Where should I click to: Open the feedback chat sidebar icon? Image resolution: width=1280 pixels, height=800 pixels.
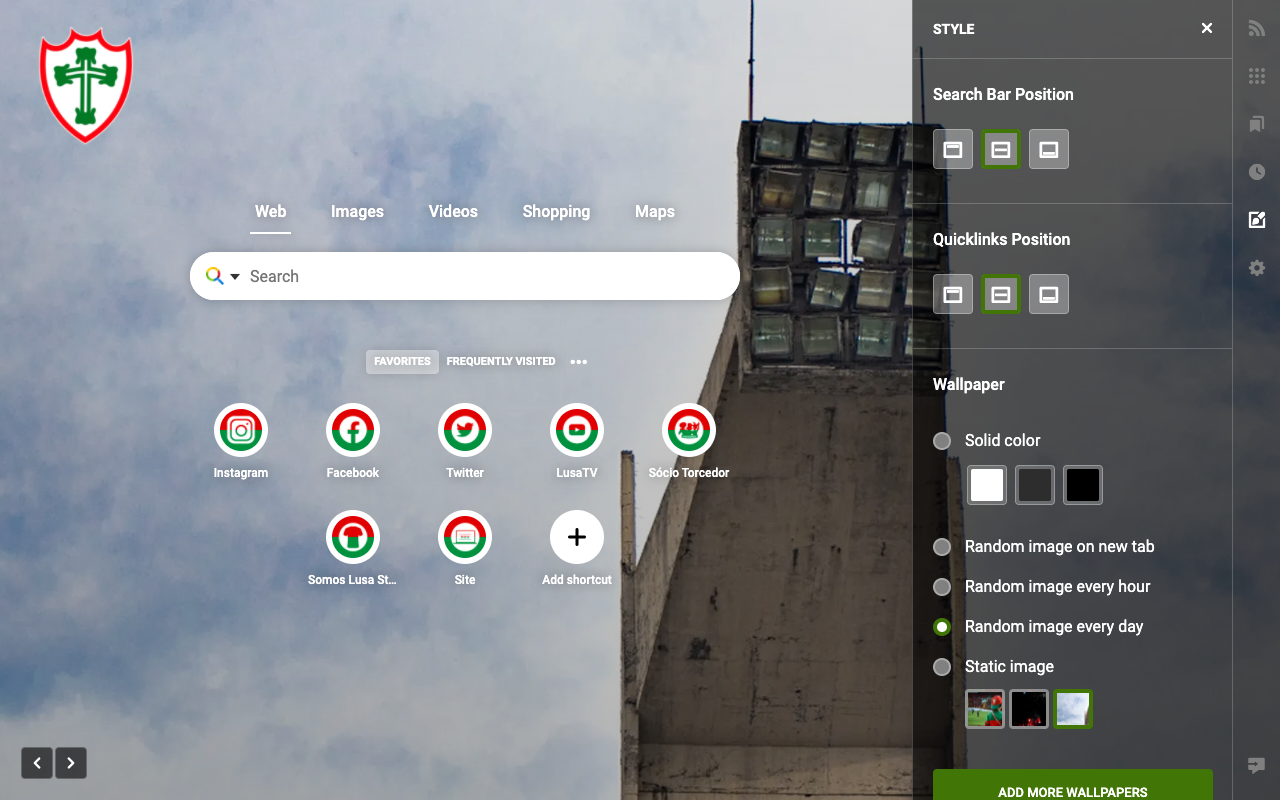pos(1257,766)
